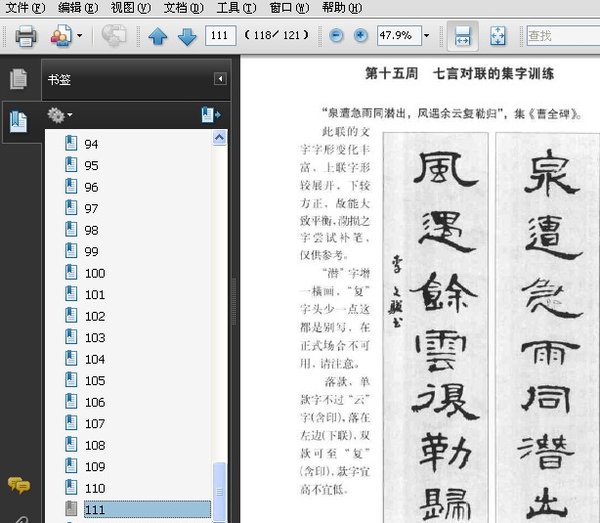This screenshot has height=523, width=600.
Task: Zoom out using the minus button
Action: coord(335,37)
